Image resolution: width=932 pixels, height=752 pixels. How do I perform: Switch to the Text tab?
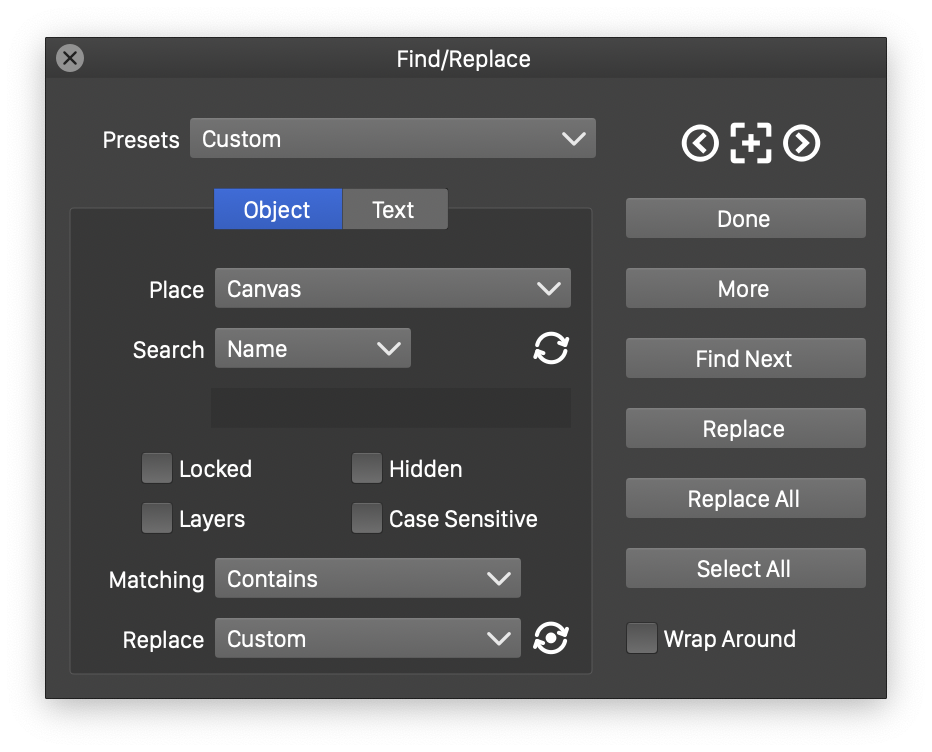(395, 209)
